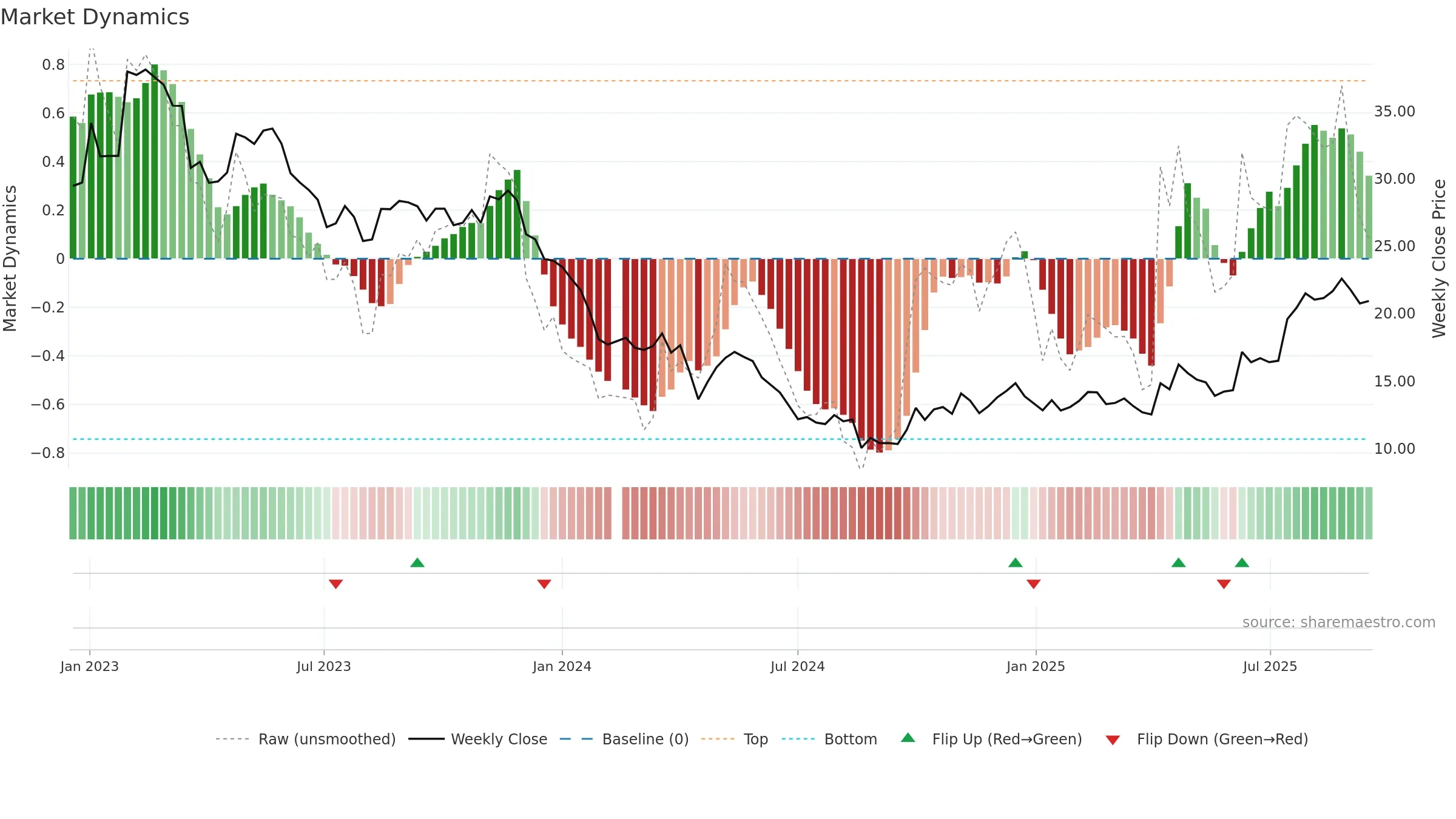Toggle the Top legend entry

(x=734, y=739)
